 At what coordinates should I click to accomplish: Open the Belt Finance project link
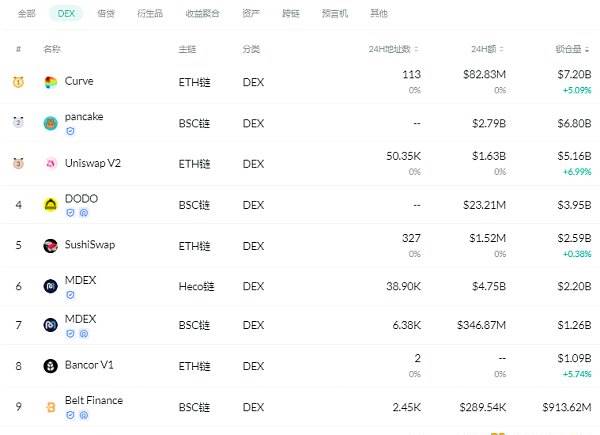click(x=93, y=400)
